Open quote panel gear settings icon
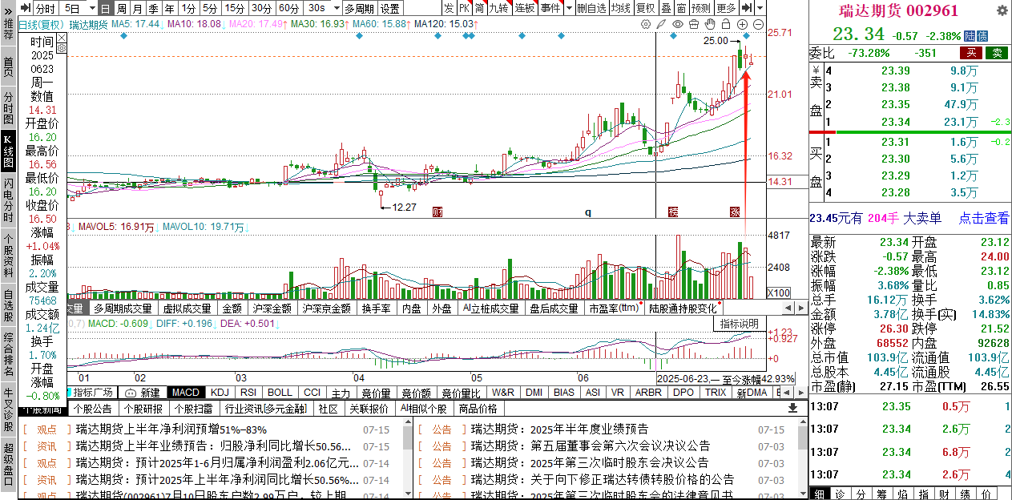Viewport: 1012px width, 500px height. pos(1002,11)
